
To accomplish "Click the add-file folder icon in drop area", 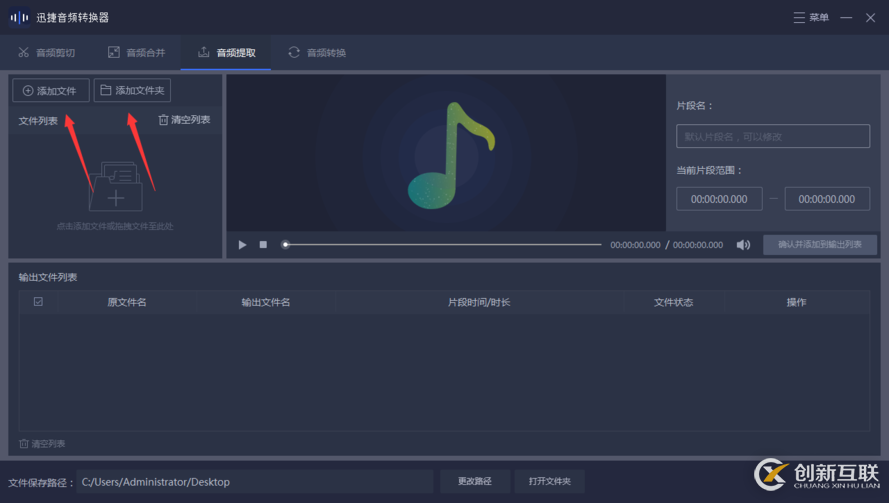I will [x=116, y=187].
